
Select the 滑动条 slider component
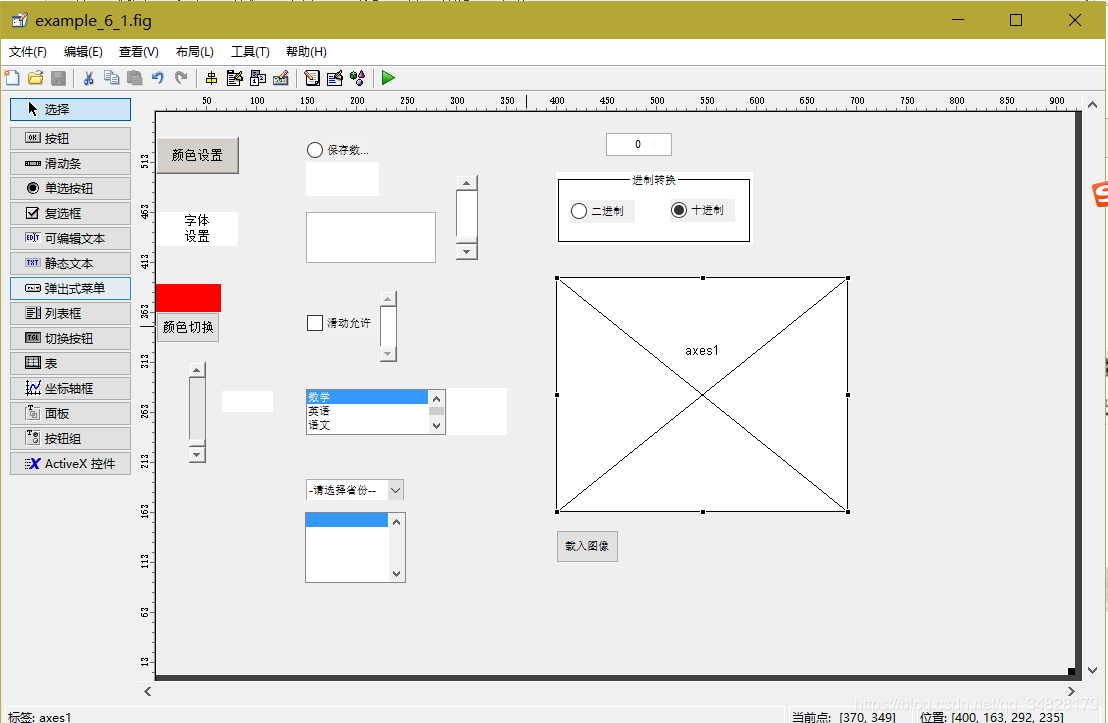(71, 163)
